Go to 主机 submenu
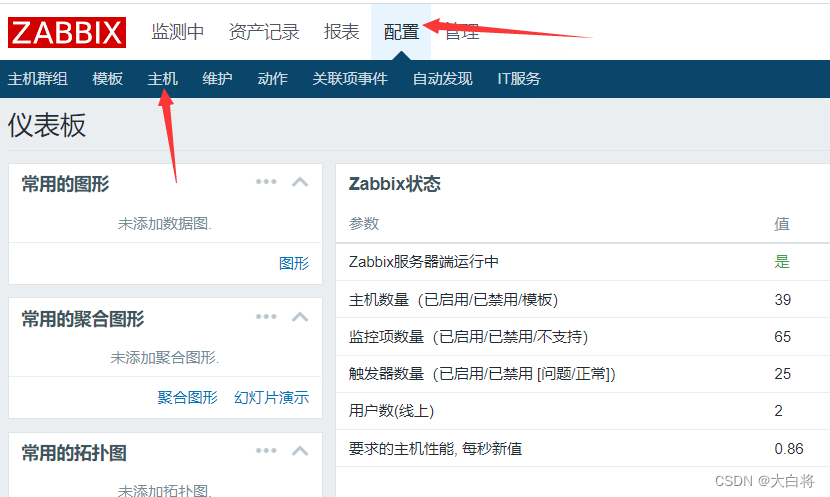This screenshot has width=830, height=497. tap(163, 79)
